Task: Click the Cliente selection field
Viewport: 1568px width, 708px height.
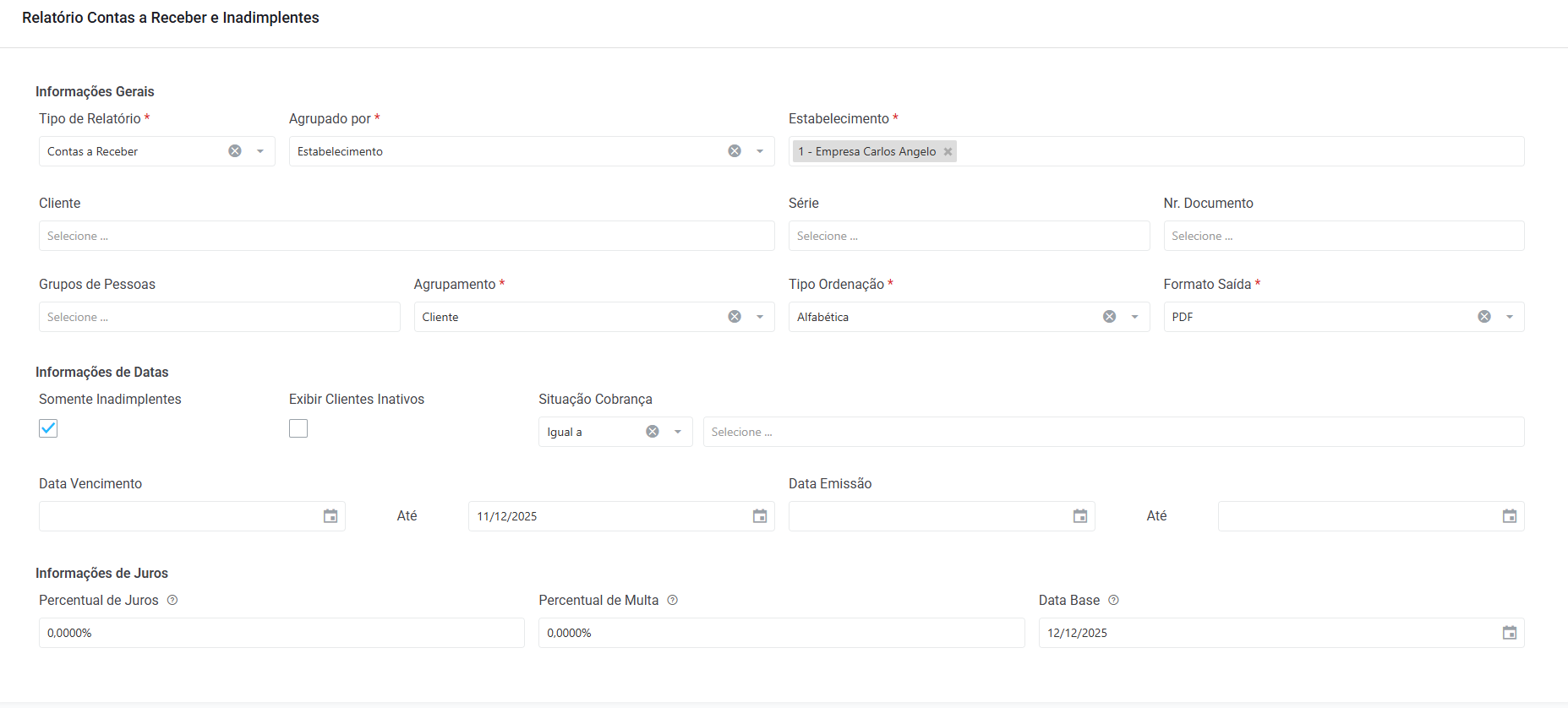Action: tap(406, 236)
